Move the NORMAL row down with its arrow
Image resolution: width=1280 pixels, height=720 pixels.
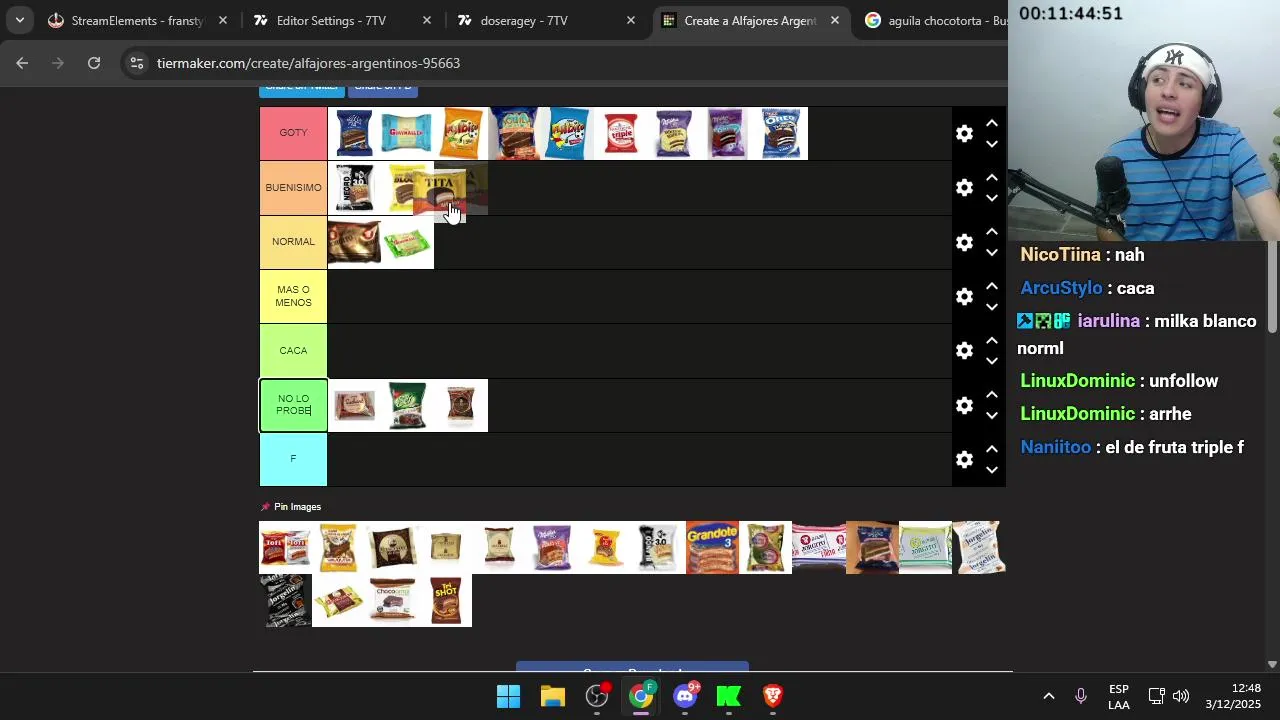point(991,253)
